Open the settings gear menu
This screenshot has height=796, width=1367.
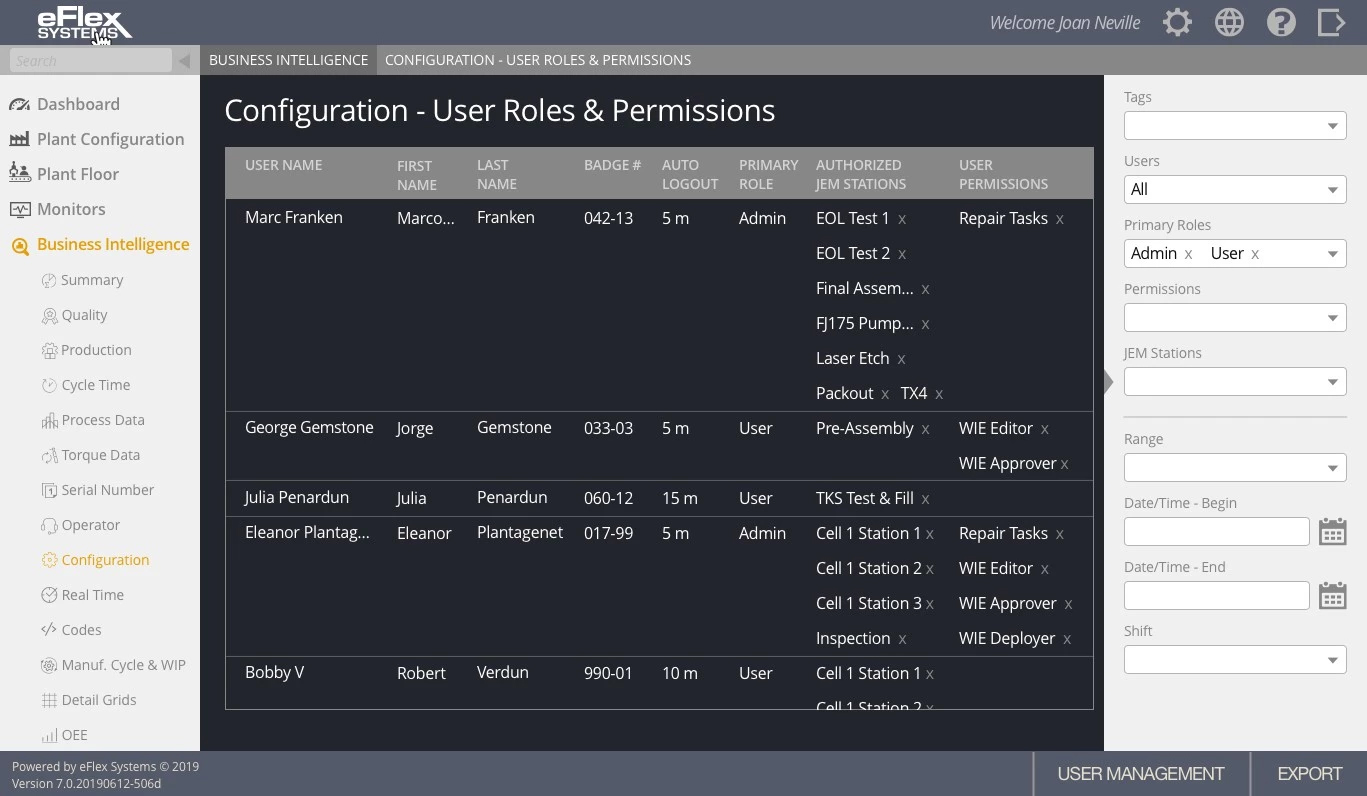[1177, 22]
